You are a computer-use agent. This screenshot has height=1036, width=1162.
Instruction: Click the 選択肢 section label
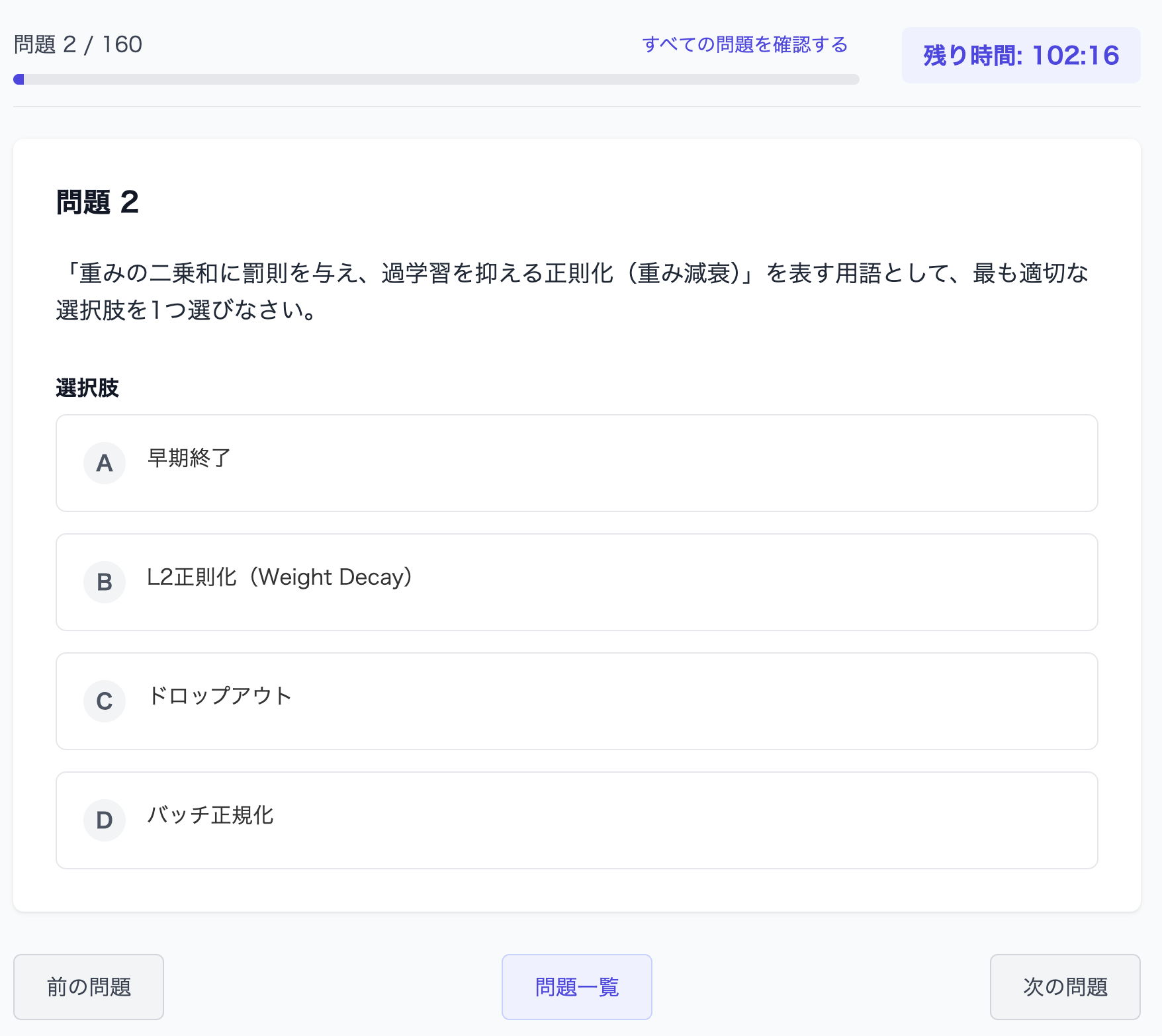click(x=87, y=388)
